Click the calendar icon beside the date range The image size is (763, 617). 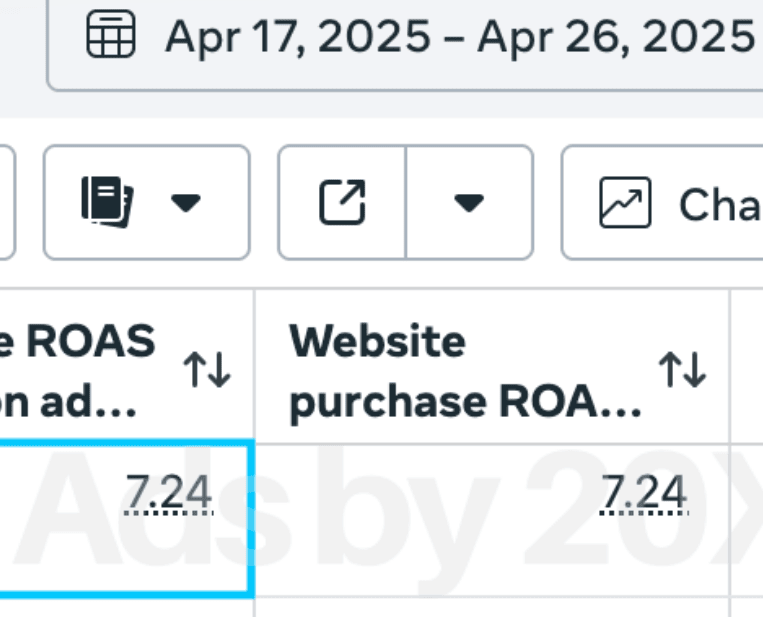click(111, 35)
